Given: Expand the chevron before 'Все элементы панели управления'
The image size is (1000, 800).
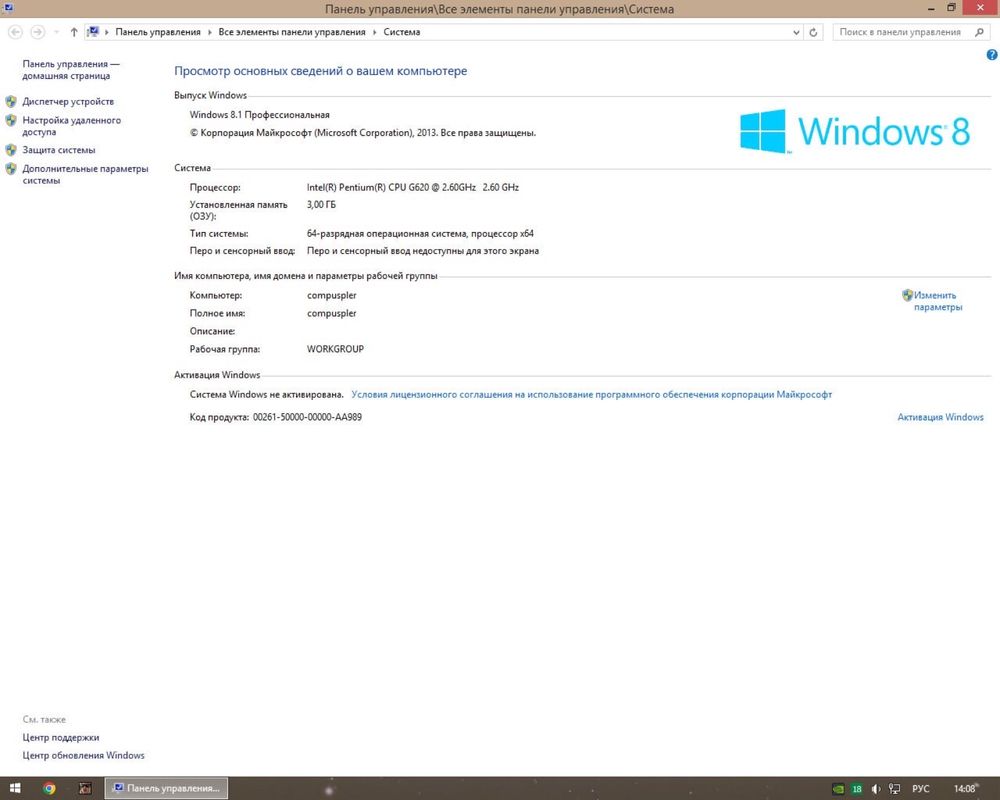Looking at the screenshot, I should [210, 32].
